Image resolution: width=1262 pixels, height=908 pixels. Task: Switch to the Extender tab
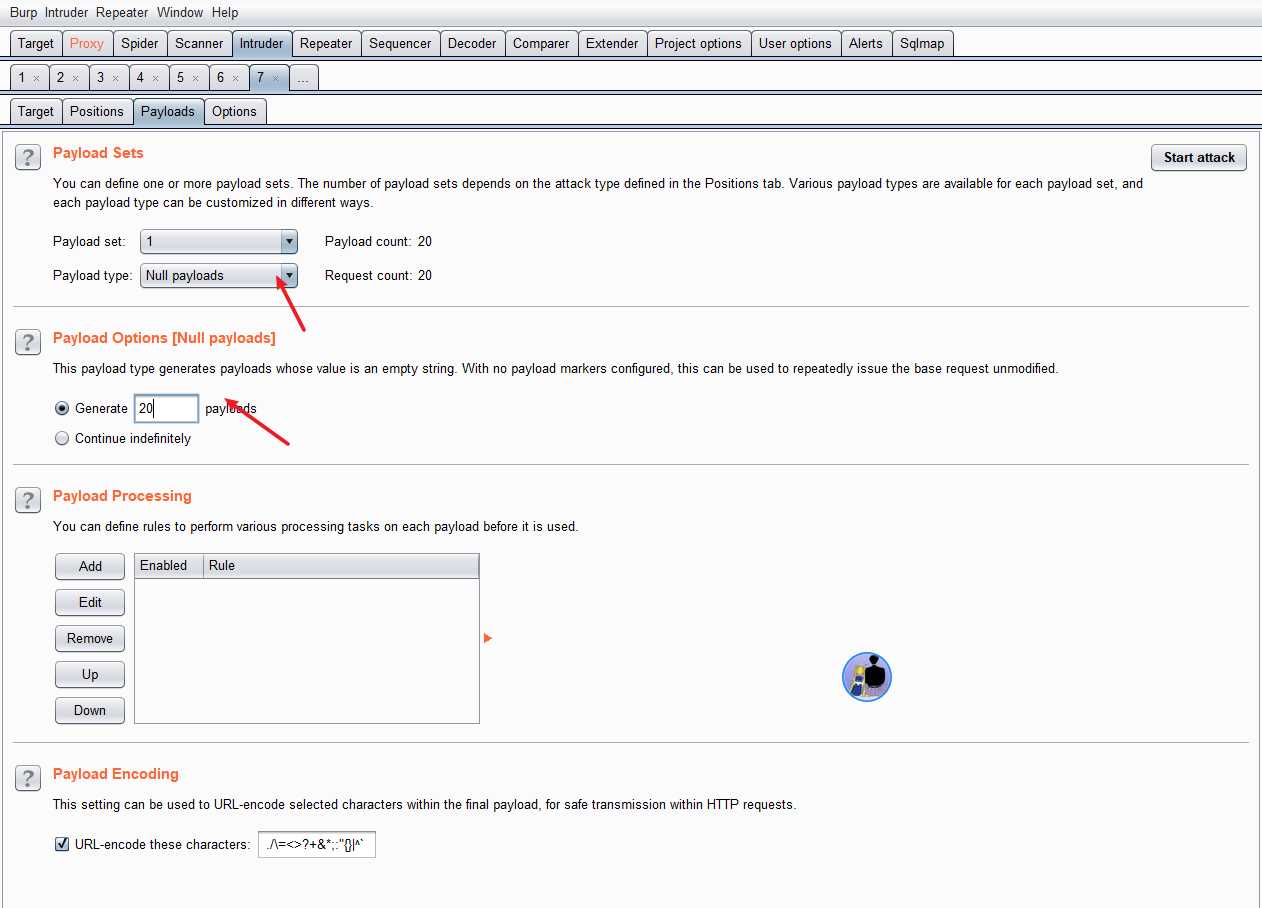click(x=612, y=43)
